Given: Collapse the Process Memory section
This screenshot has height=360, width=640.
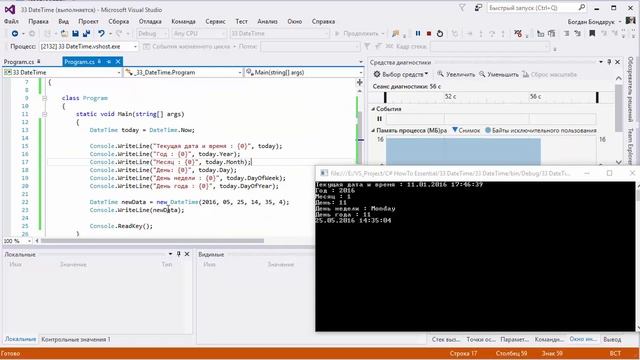Looking at the screenshot, I should [x=373, y=130].
